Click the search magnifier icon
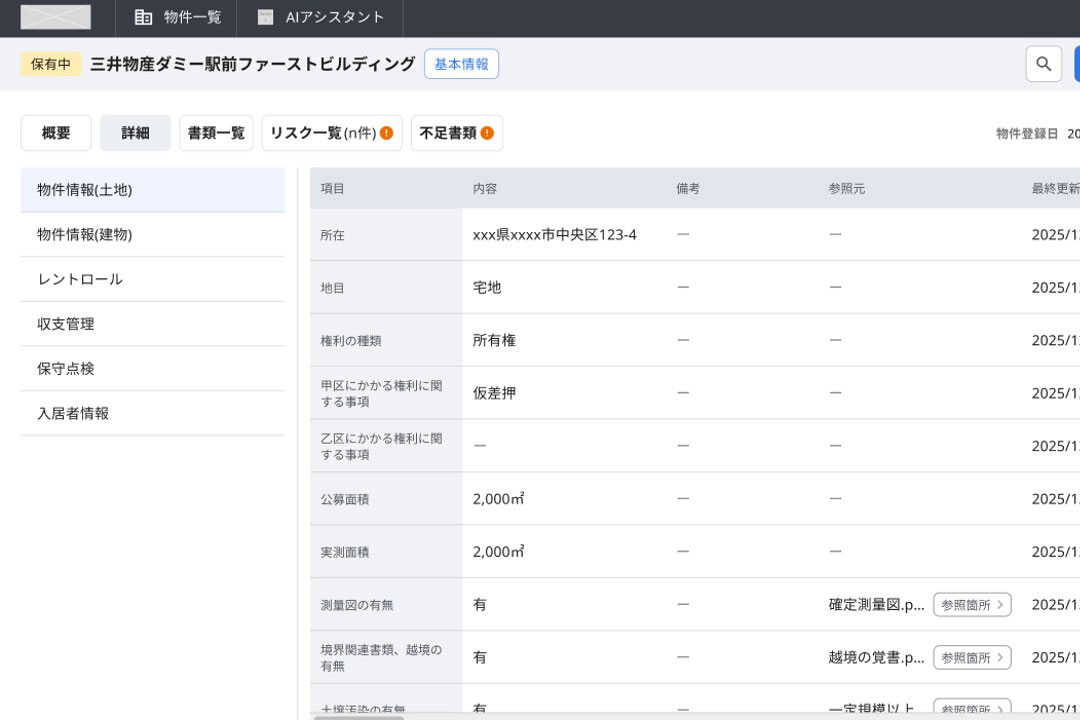This screenshot has width=1080, height=720. coord(1043,64)
